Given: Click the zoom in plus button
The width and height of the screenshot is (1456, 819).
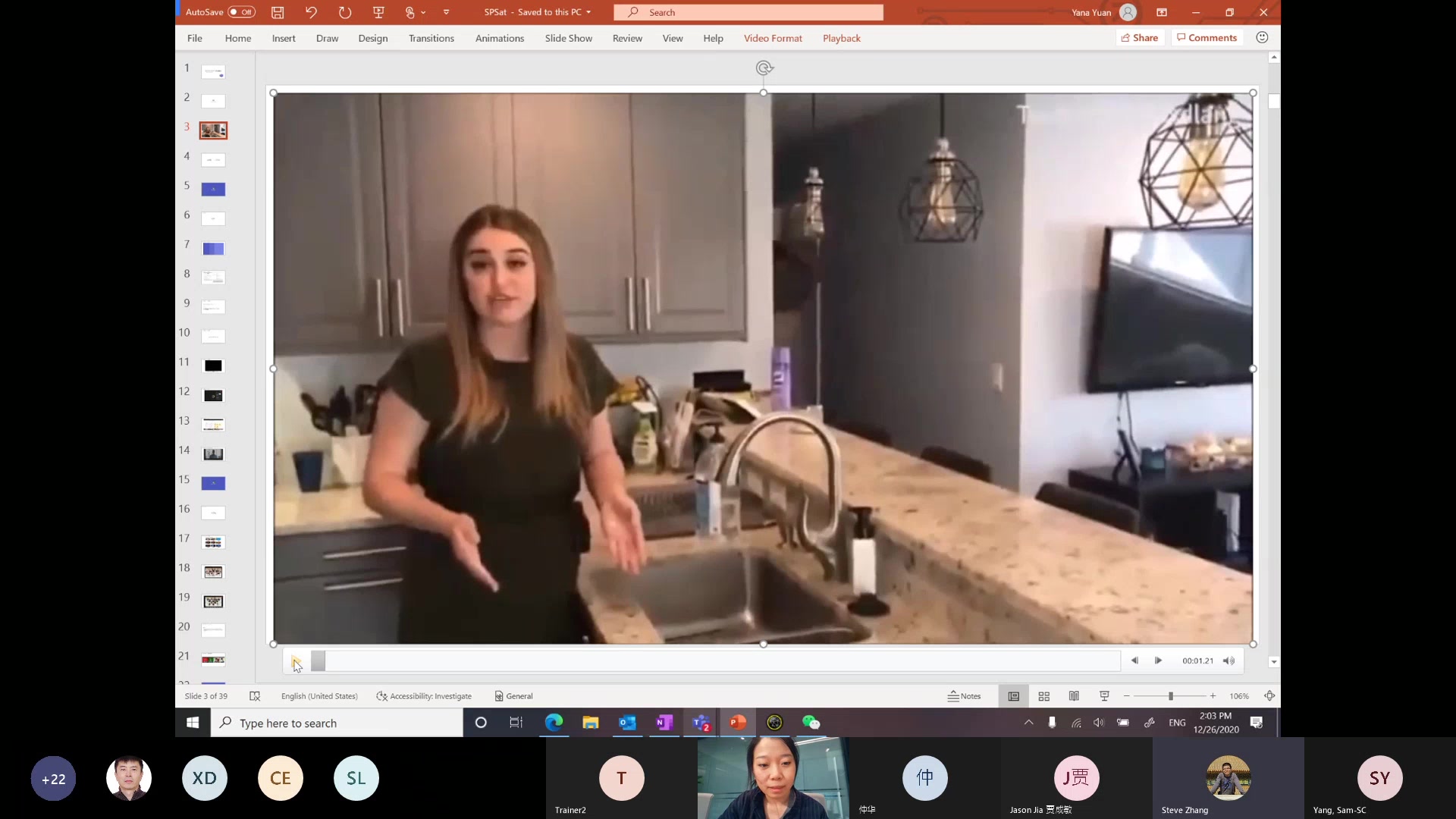Looking at the screenshot, I should (x=1213, y=696).
